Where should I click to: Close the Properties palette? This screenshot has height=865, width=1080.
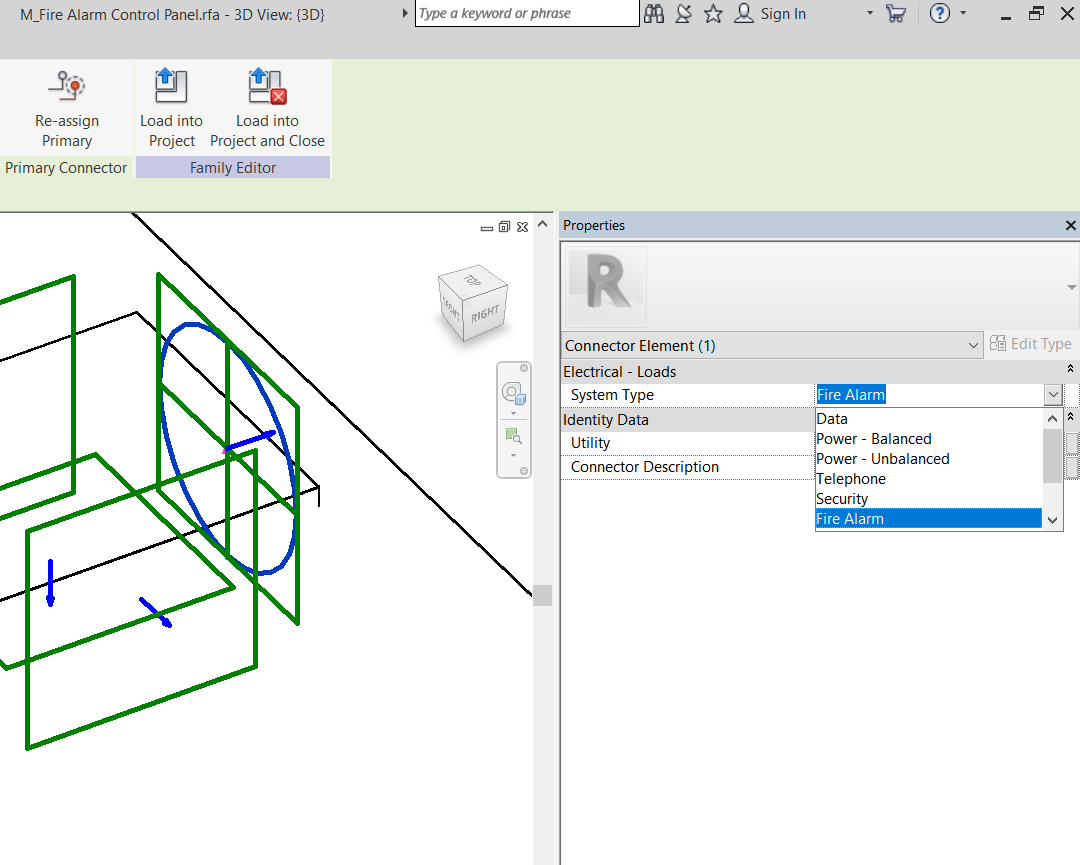click(x=1070, y=225)
